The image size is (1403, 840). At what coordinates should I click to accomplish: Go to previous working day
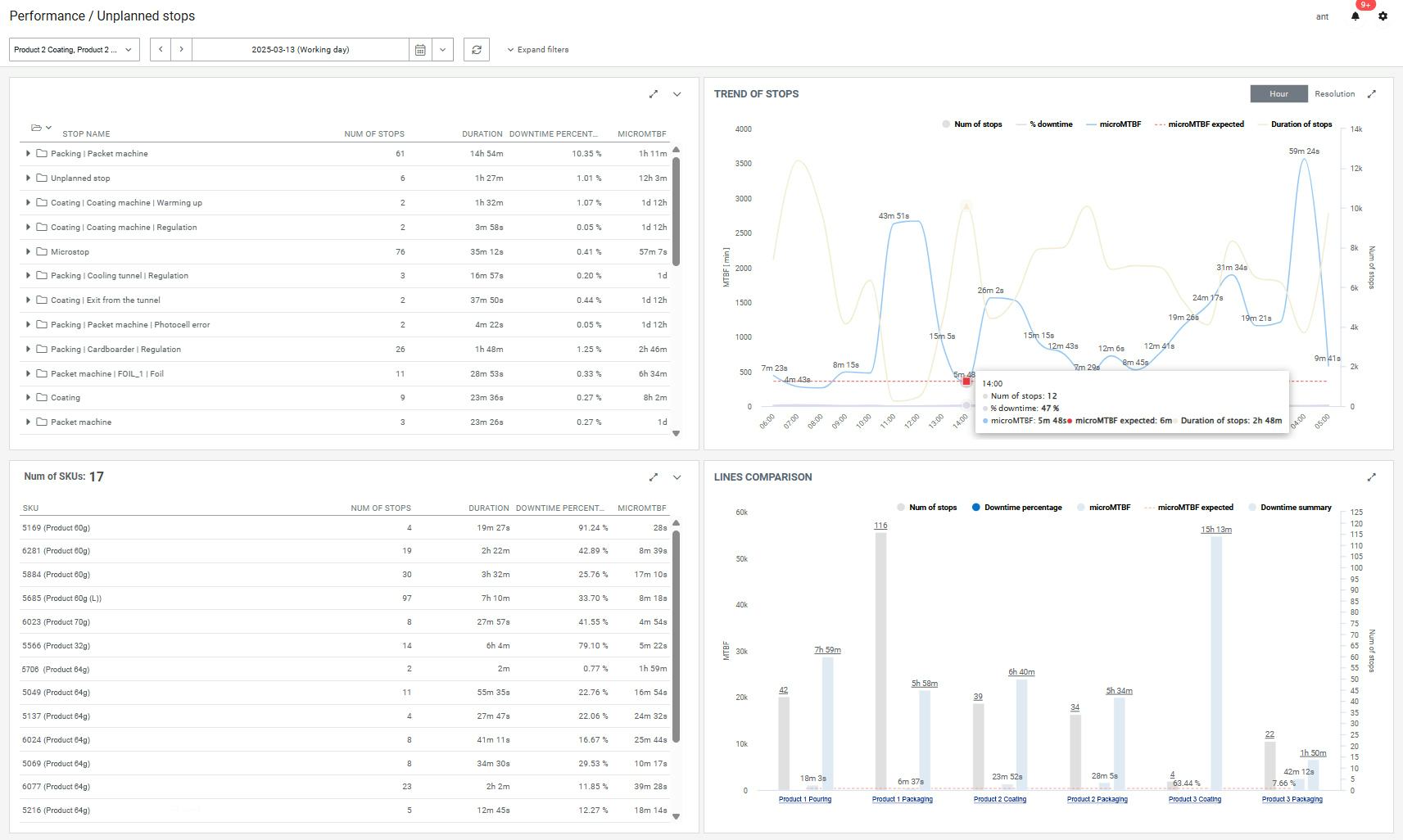161,50
